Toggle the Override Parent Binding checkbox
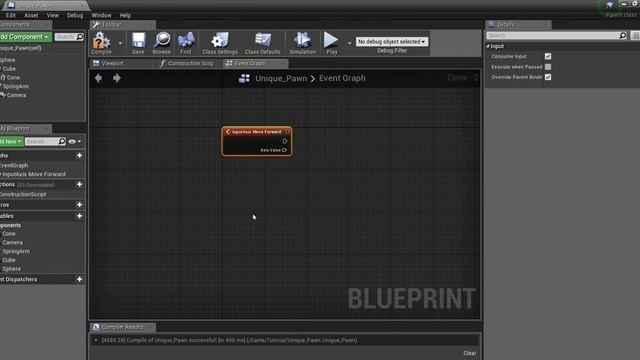Viewport: 640px width, 360px height. pos(548,77)
